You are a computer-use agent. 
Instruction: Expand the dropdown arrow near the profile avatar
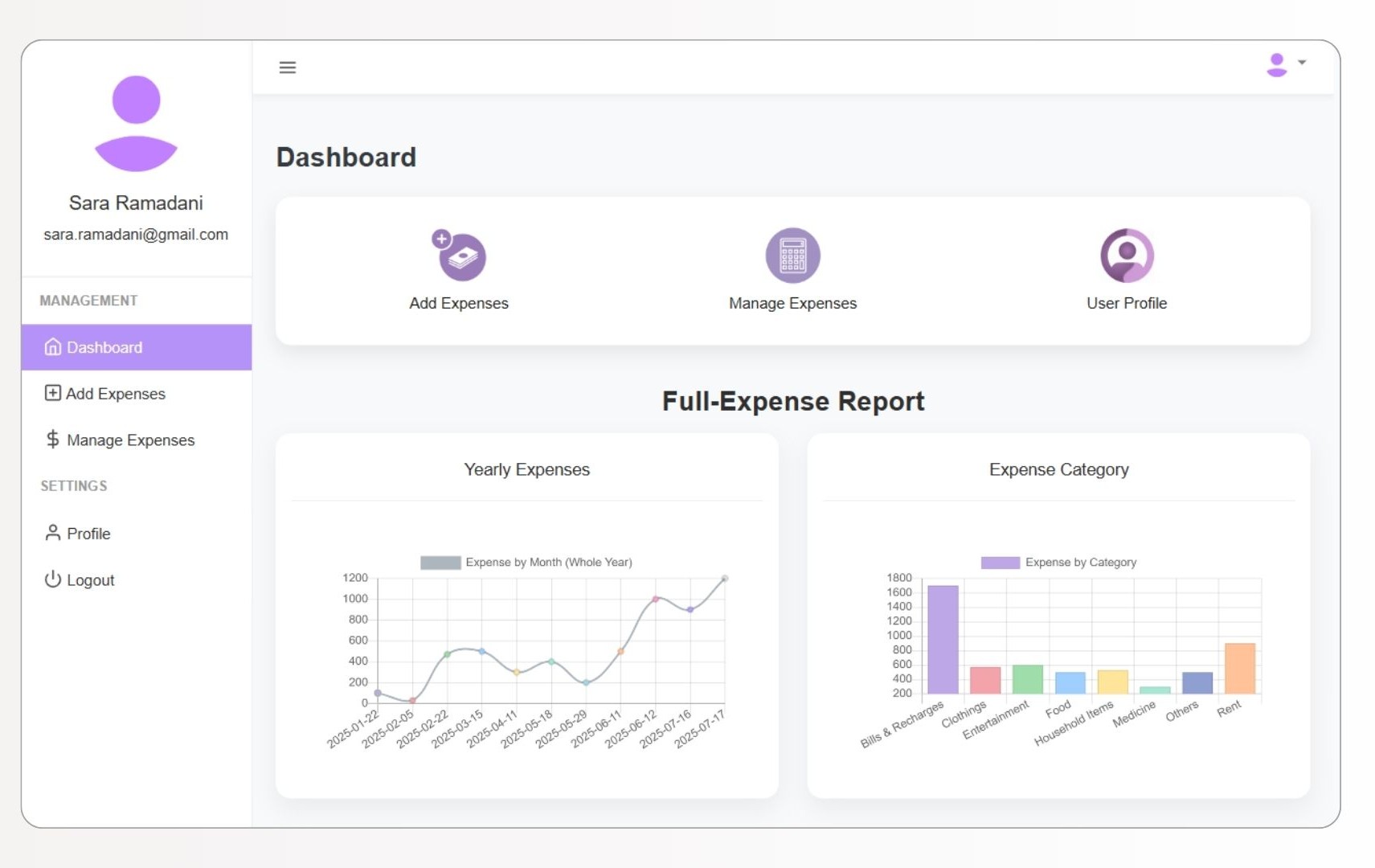1302,63
